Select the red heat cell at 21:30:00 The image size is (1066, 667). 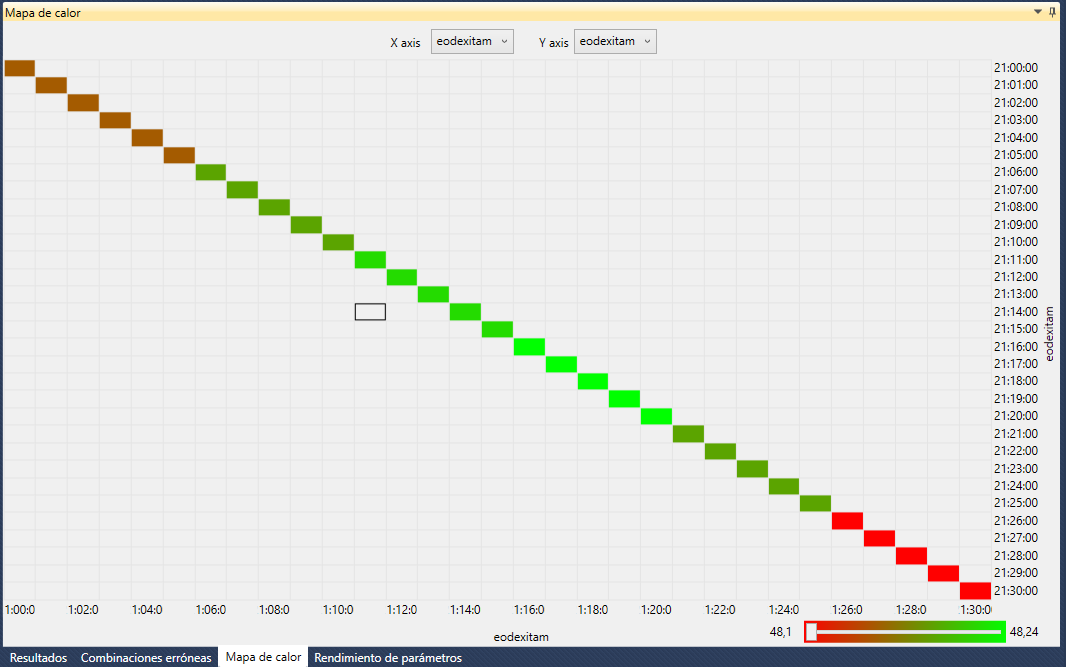[975, 590]
